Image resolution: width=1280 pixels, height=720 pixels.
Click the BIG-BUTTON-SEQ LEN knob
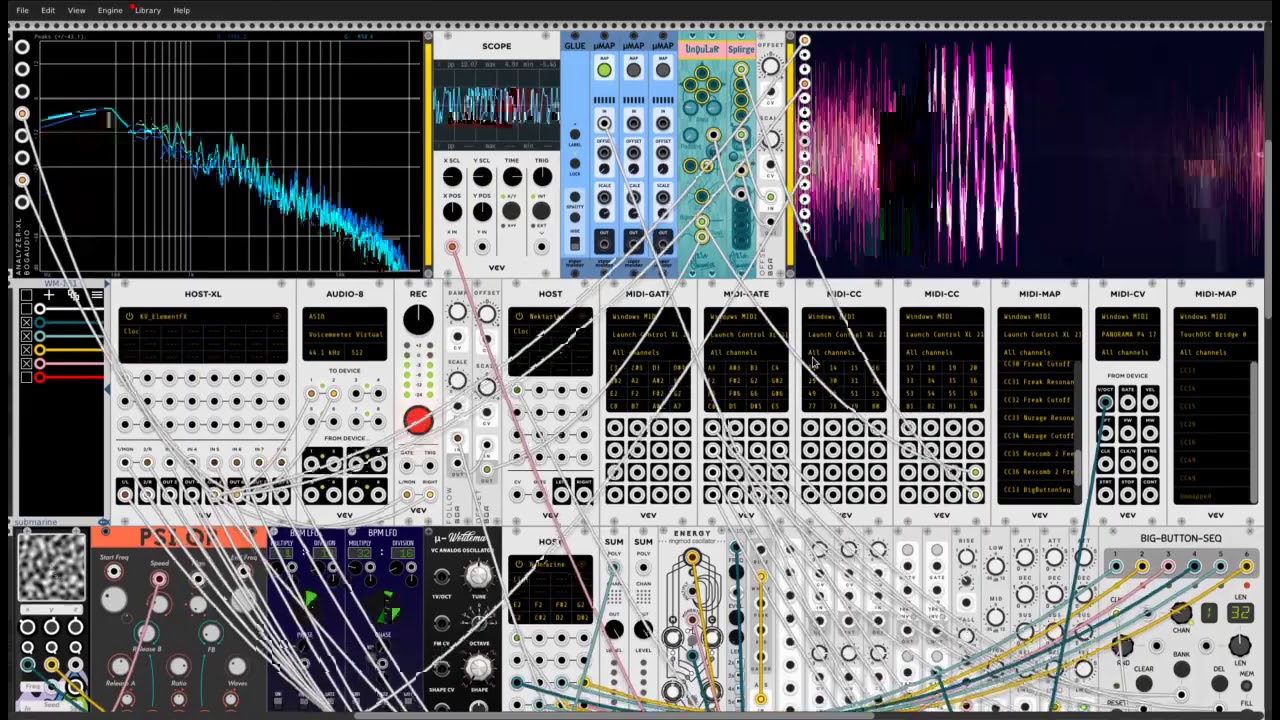pyautogui.click(x=1239, y=645)
